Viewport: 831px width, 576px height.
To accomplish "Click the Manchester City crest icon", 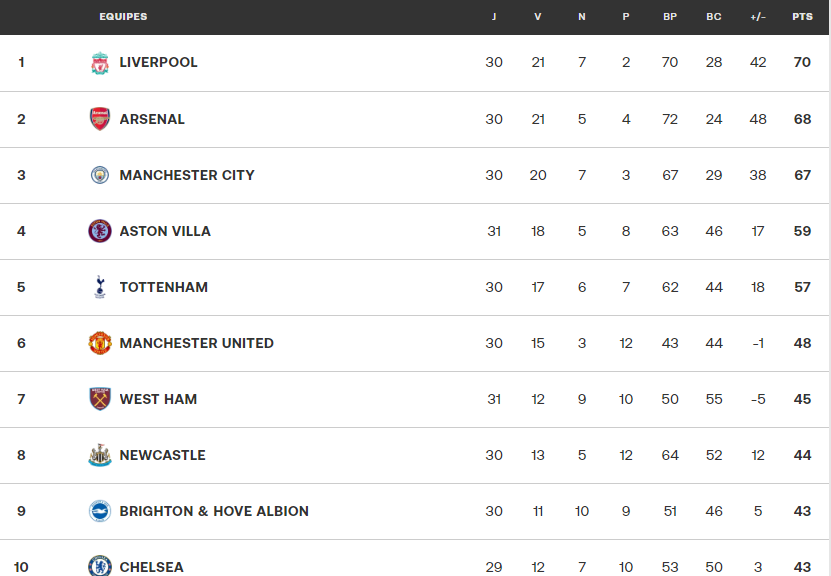I will point(100,175).
